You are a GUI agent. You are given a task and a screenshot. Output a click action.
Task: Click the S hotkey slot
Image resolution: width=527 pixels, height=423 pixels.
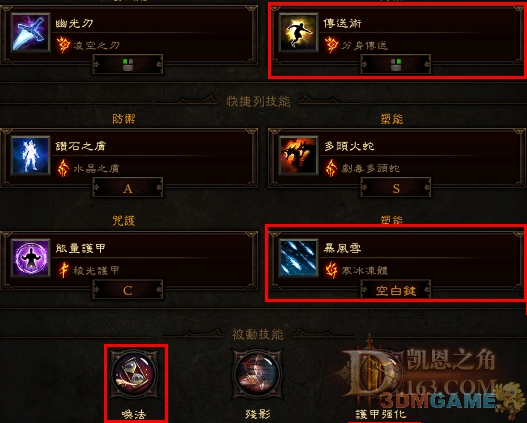coord(396,187)
